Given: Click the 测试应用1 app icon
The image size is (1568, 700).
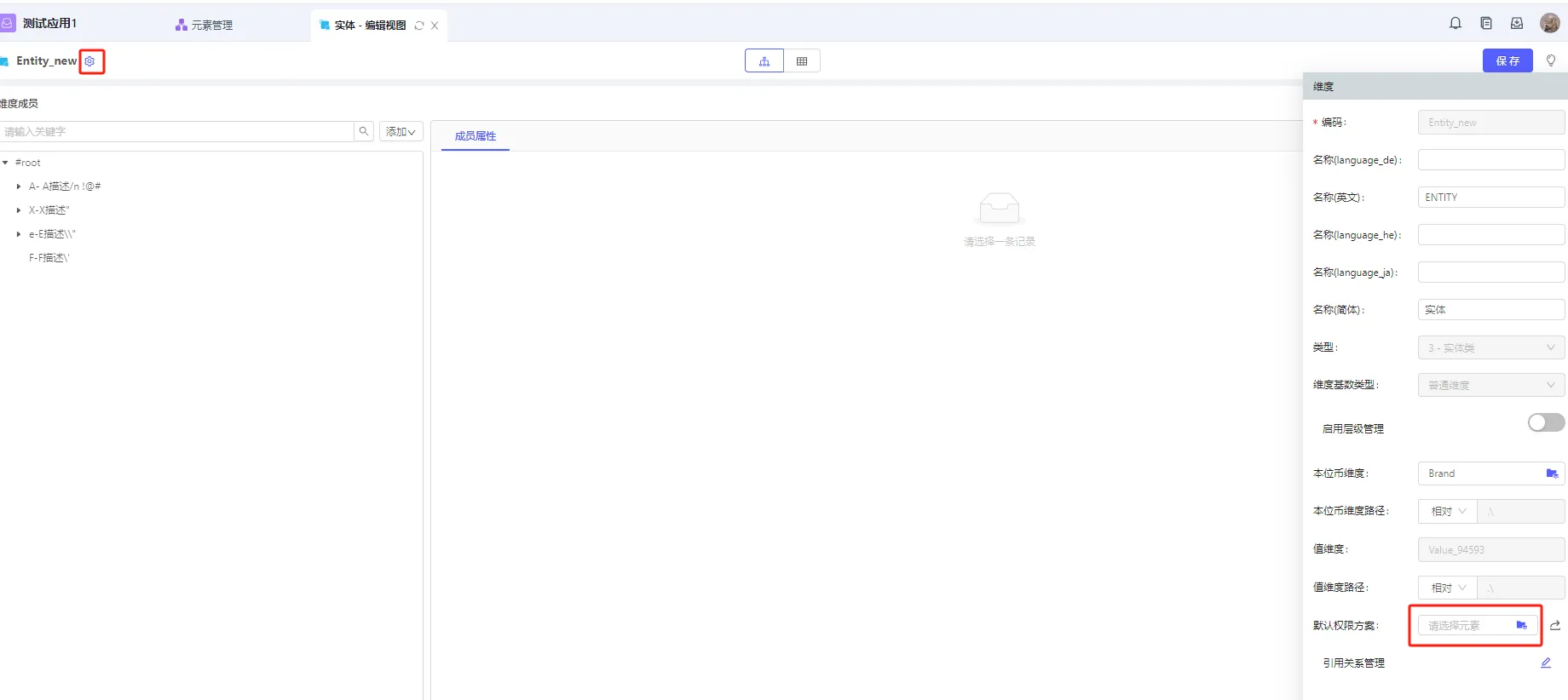Looking at the screenshot, I should pyautogui.click(x=8, y=23).
